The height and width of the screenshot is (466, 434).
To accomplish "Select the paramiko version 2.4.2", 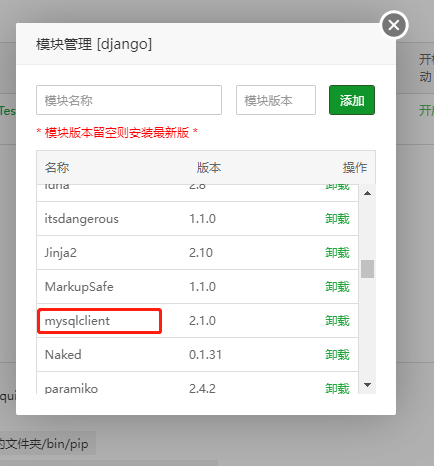I will tap(202, 389).
